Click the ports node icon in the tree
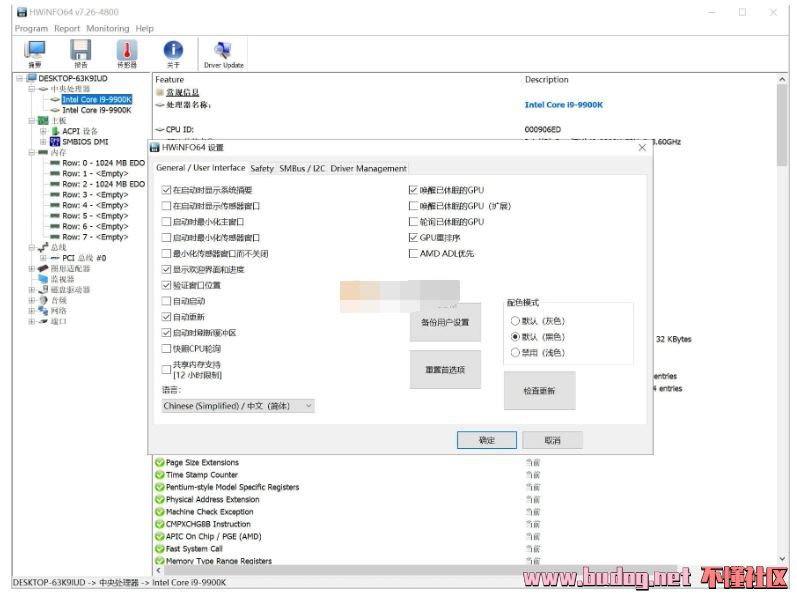The image size is (797, 598). click(x=43, y=321)
